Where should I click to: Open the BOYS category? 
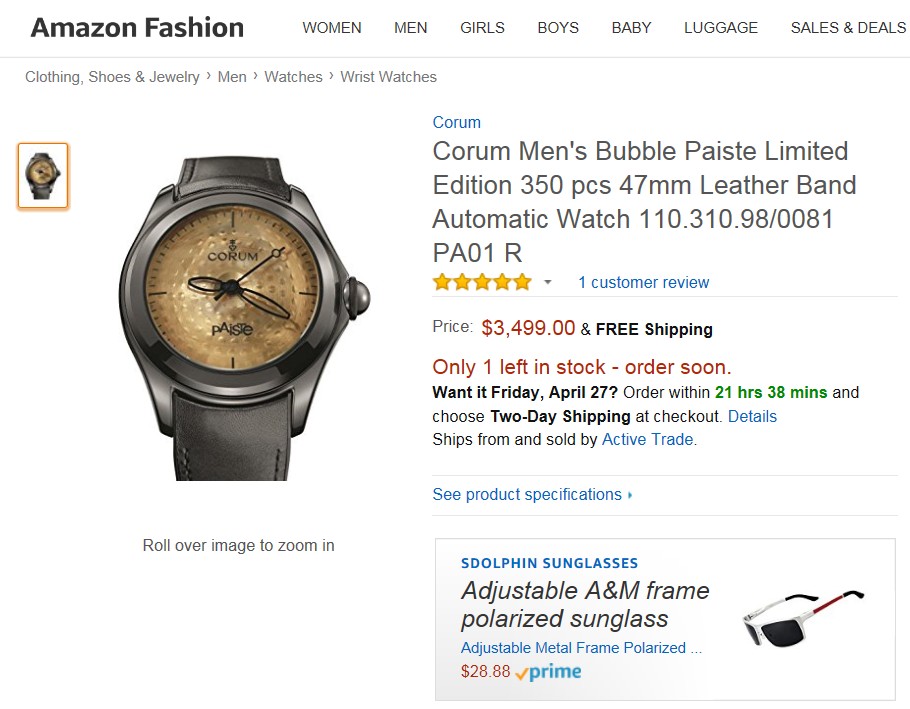558,27
